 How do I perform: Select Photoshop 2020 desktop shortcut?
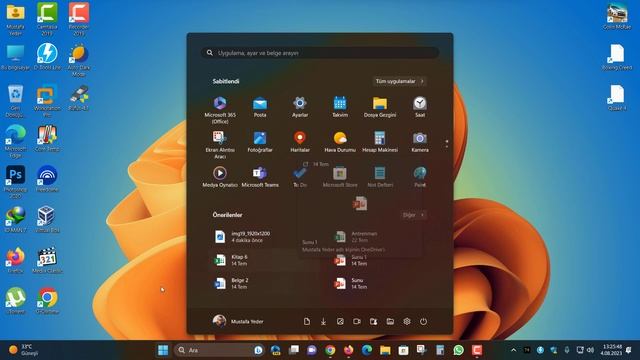click(x=16, y=182)
